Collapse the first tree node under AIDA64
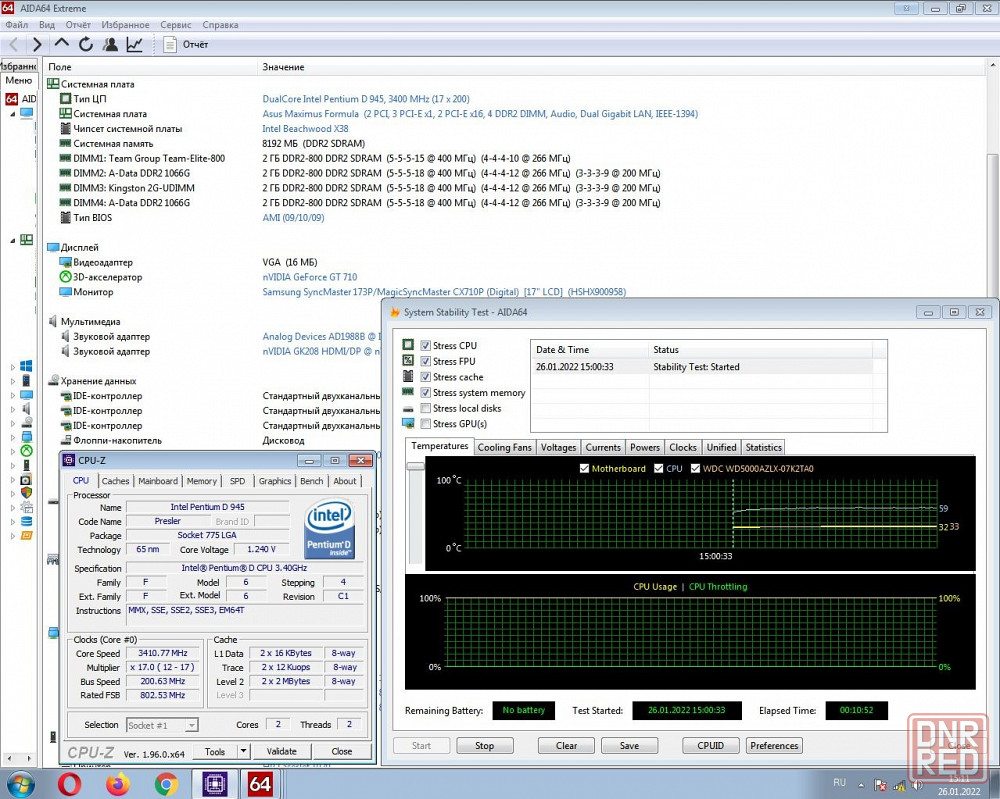The height and width of the screenshot is (799, 1000). tap(13, 114)
